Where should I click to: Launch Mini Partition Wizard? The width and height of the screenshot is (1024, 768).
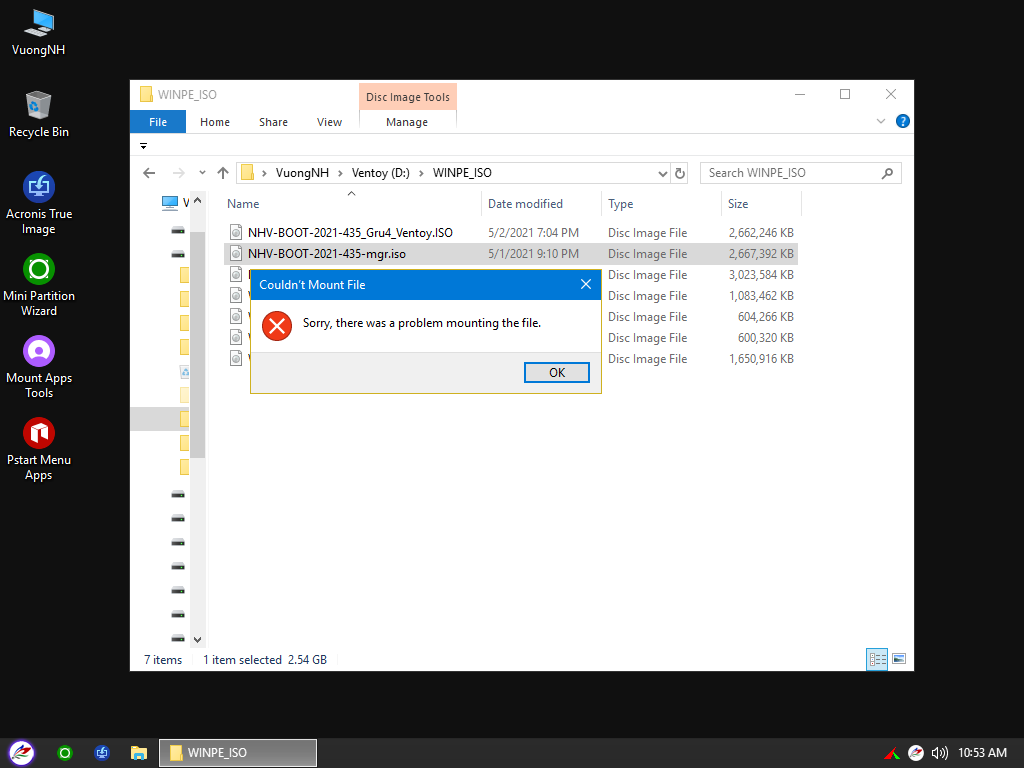[x=39, y=285]
